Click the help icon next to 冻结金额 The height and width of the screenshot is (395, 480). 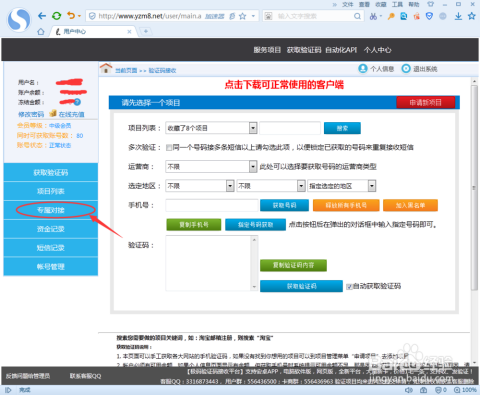pos(77,102)
